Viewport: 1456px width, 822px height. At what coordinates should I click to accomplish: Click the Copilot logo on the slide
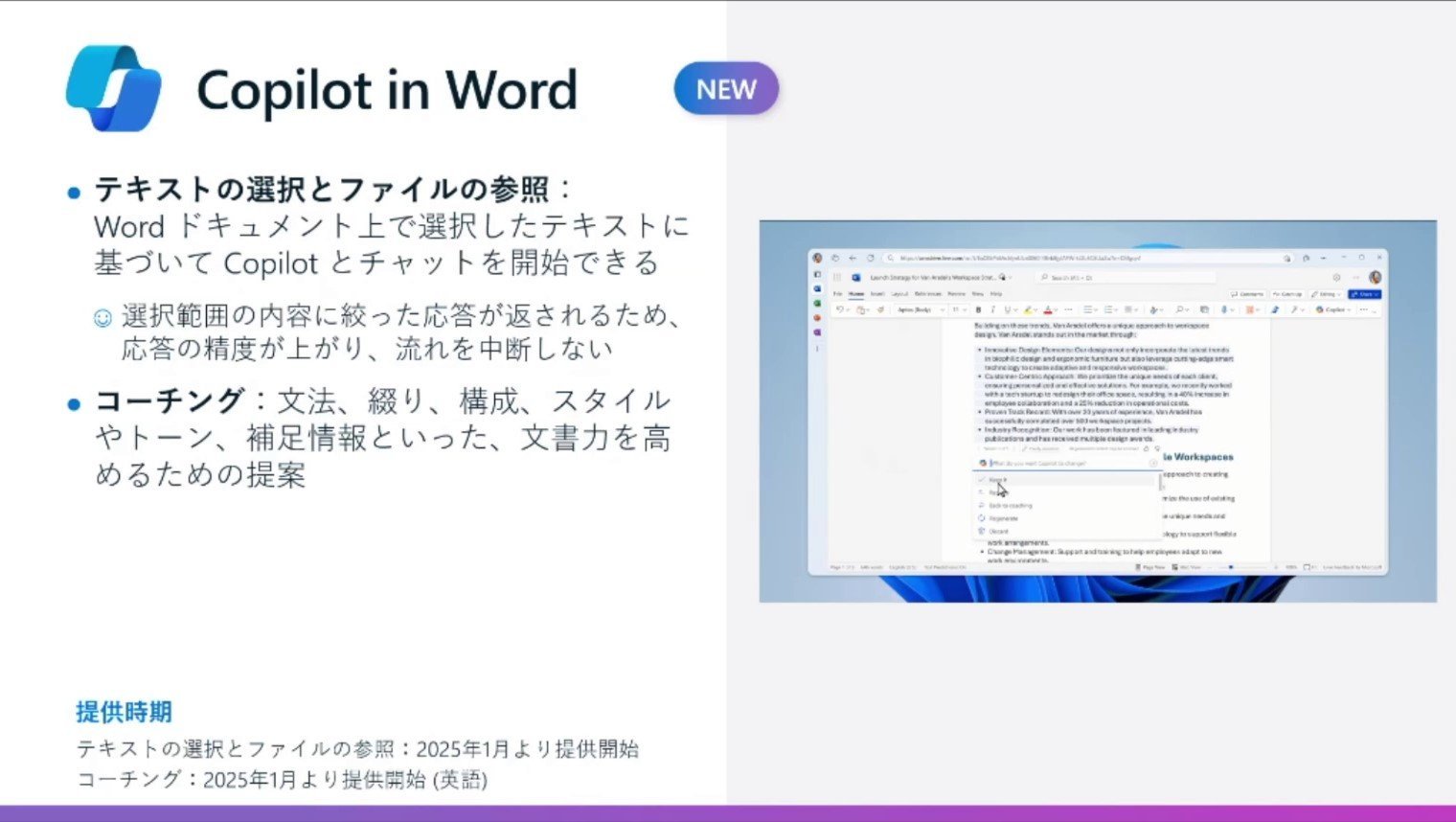click(x=113, y=87)
